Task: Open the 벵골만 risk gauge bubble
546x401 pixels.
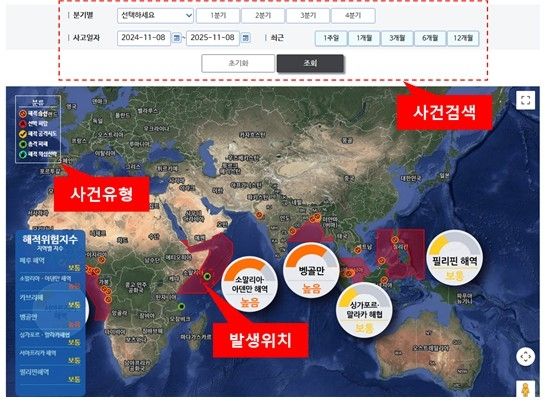Action: [311, 270]
